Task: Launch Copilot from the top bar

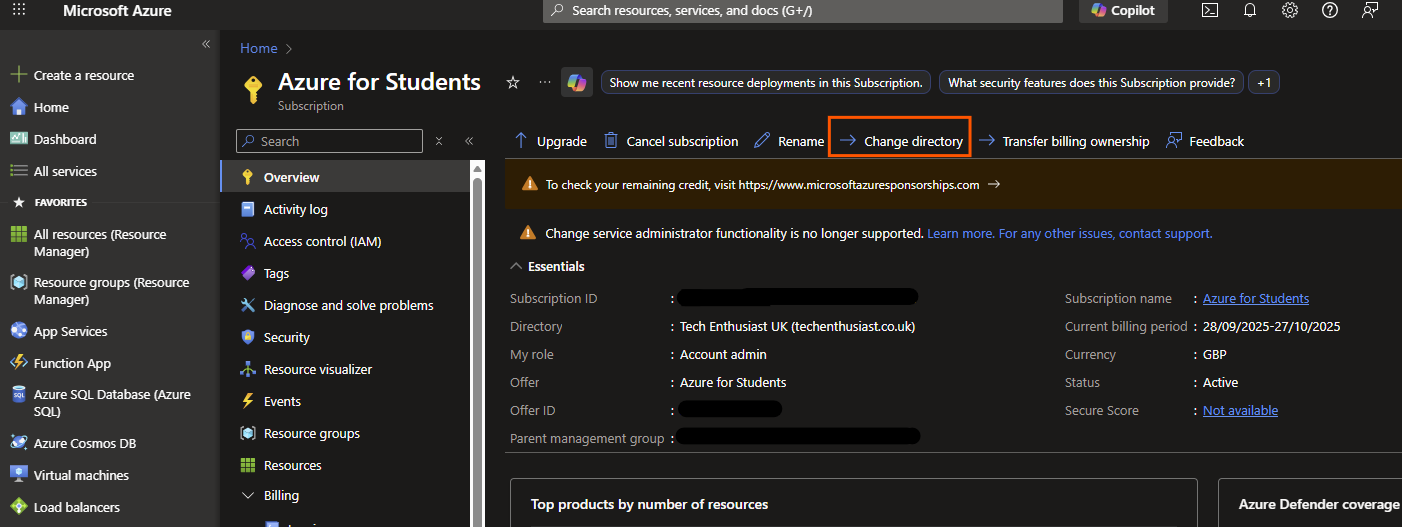Action: pos(1123,10)
